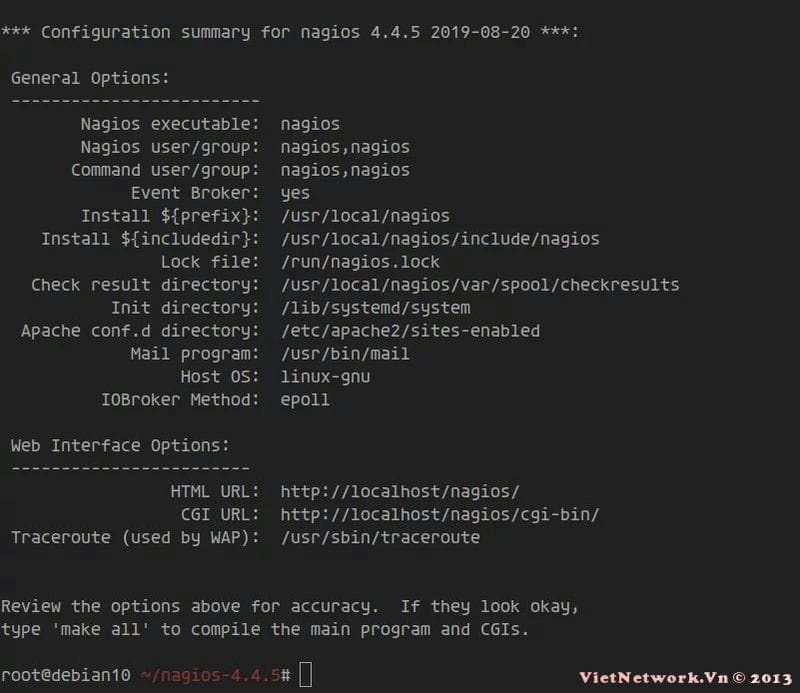Image resolution: width=800 pixels, height=693 pixels.
Task: Click the checkresults spool directory path
Action: [x=480, y=285]
